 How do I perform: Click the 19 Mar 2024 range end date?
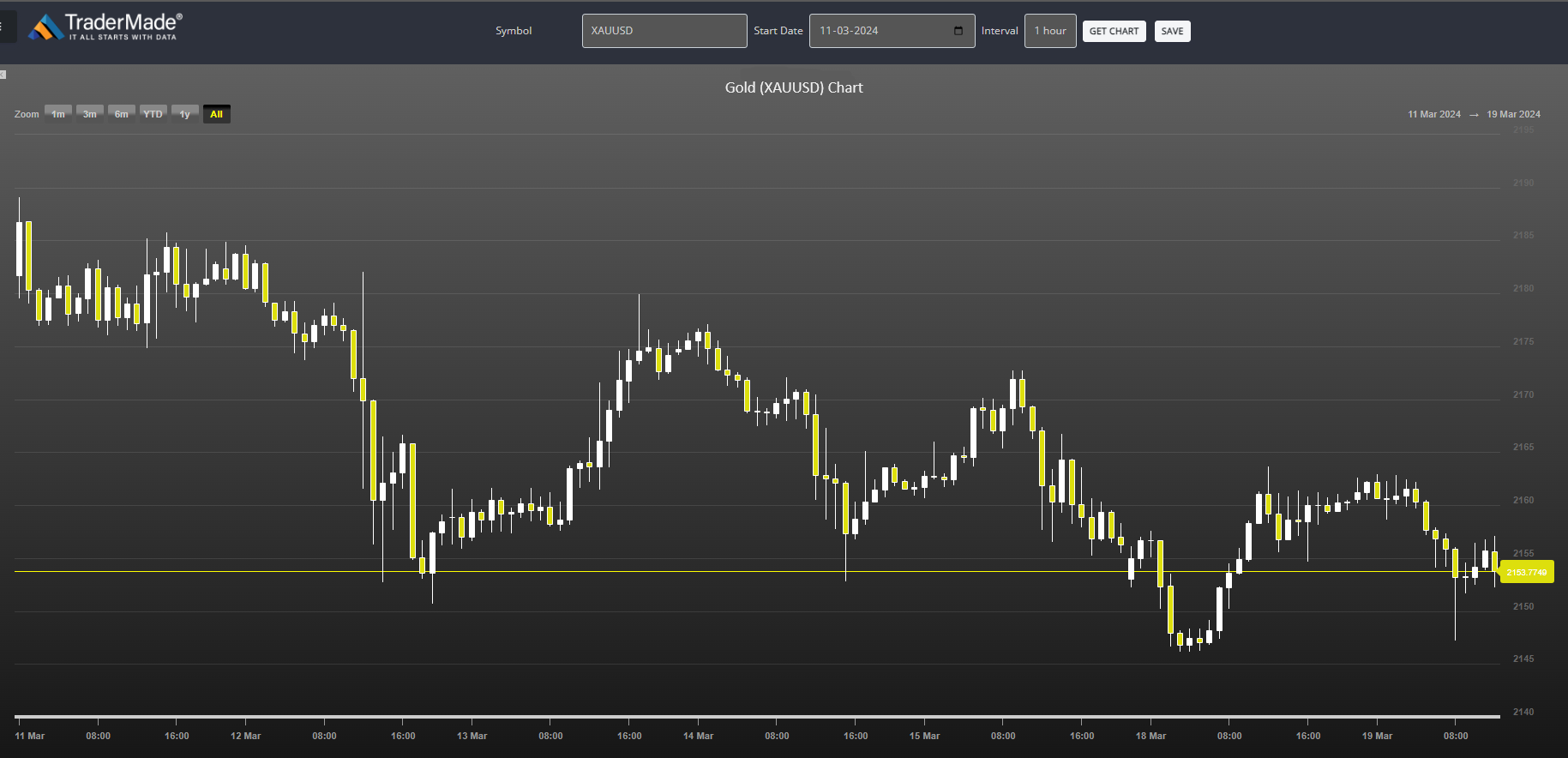pos(1513,114)
